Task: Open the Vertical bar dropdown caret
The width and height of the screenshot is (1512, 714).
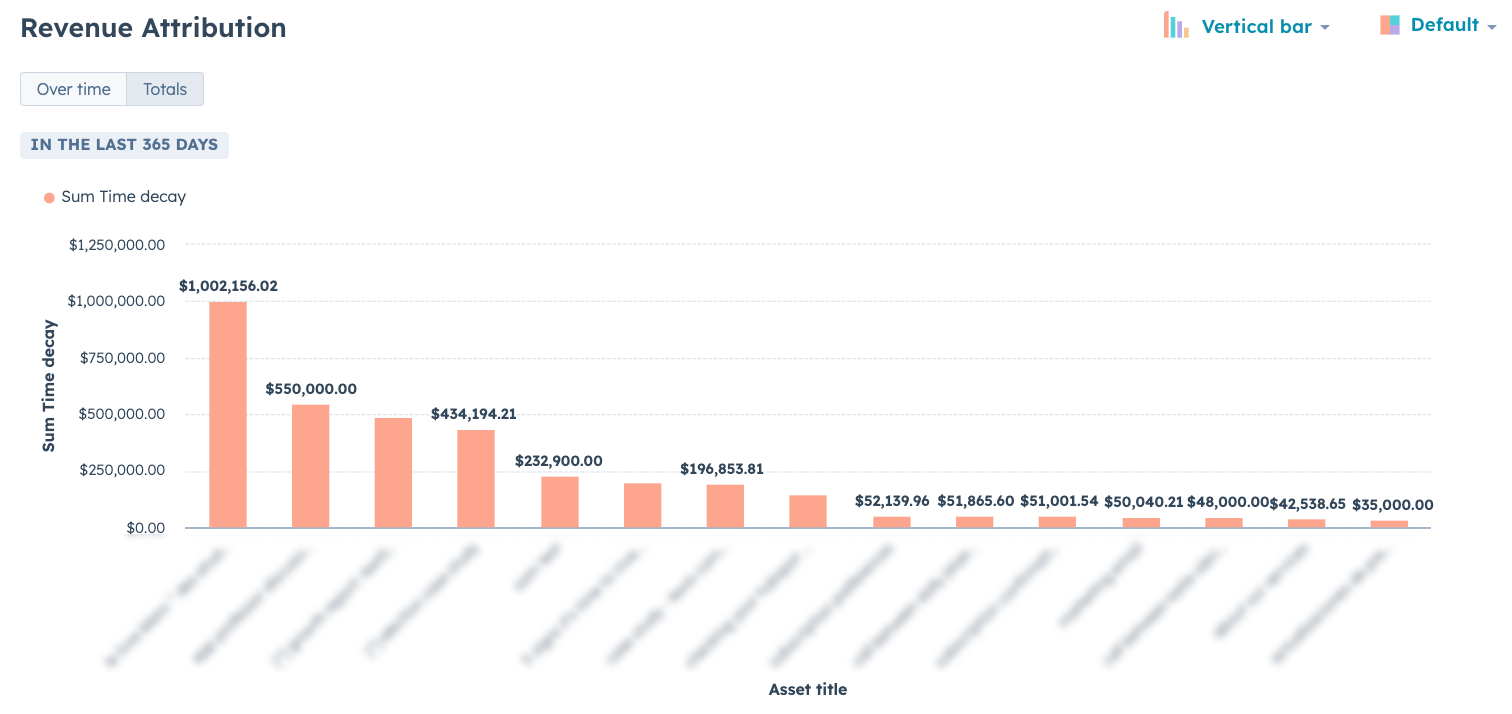Action: coord(1325,27)
